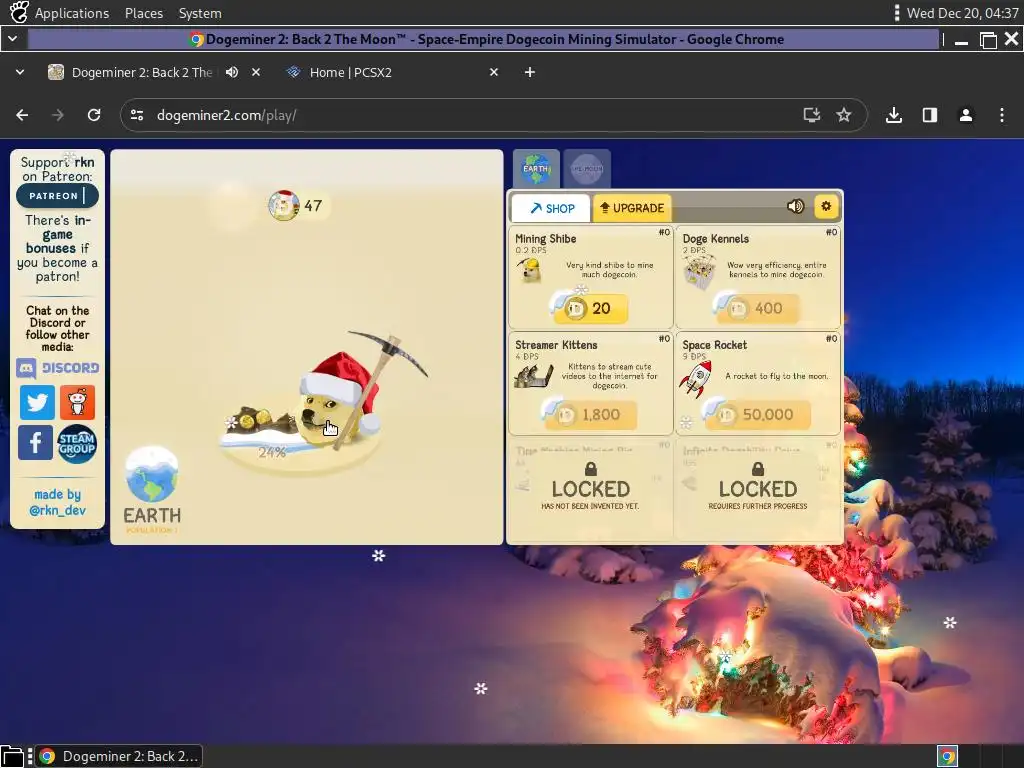Open Chrome's three-dot menu
The width and height of the screenshot is (1024, 768).
1002,116
